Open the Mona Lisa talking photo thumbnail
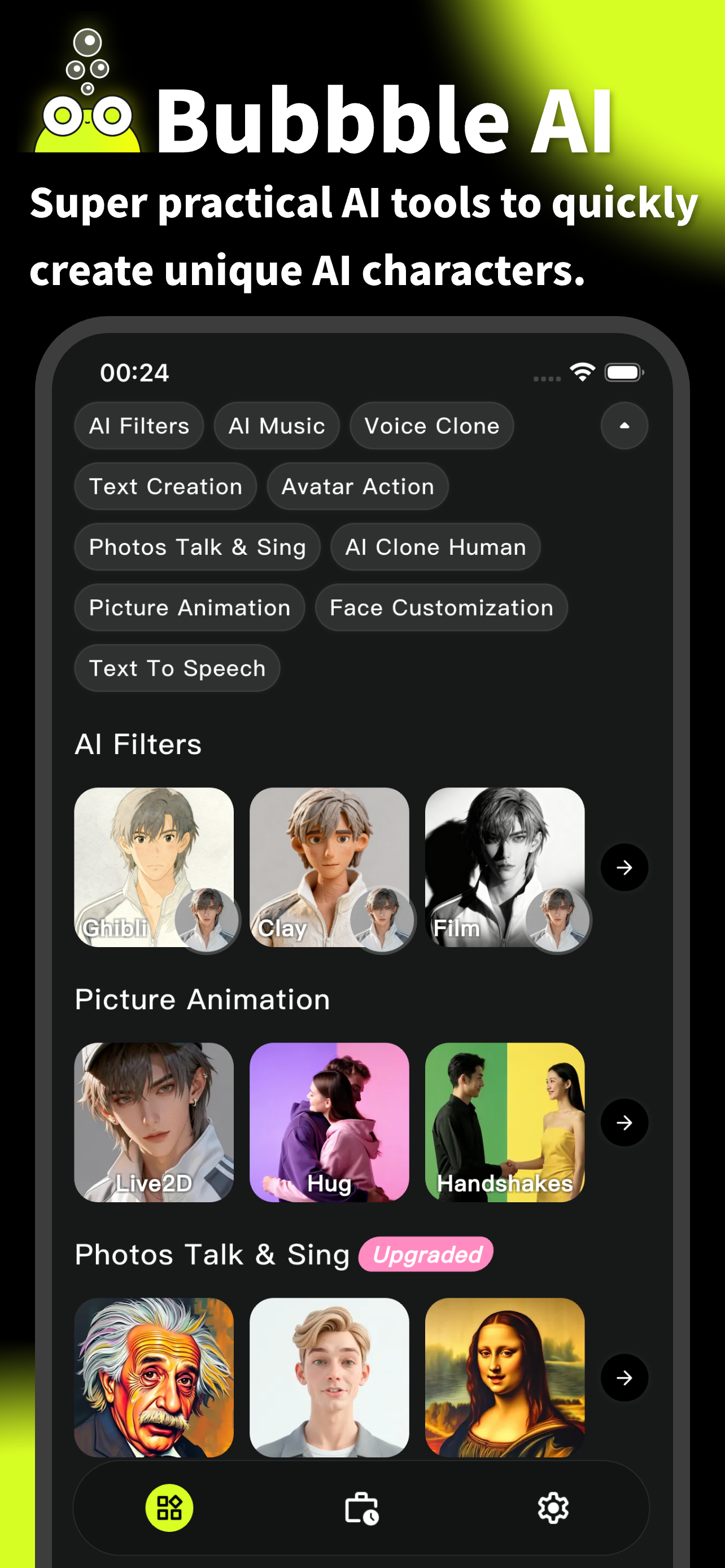 pyautogui.click(x=505, y=1377)
